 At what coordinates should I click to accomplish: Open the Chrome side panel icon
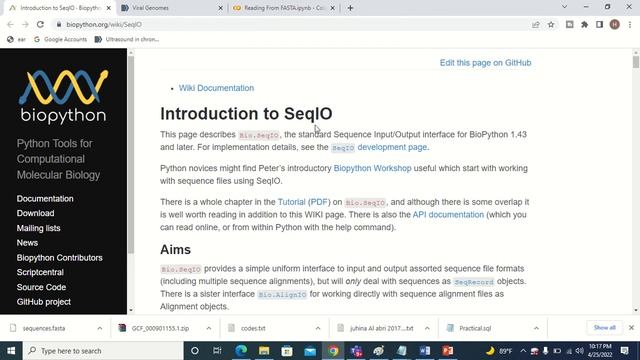pos(599,24)
